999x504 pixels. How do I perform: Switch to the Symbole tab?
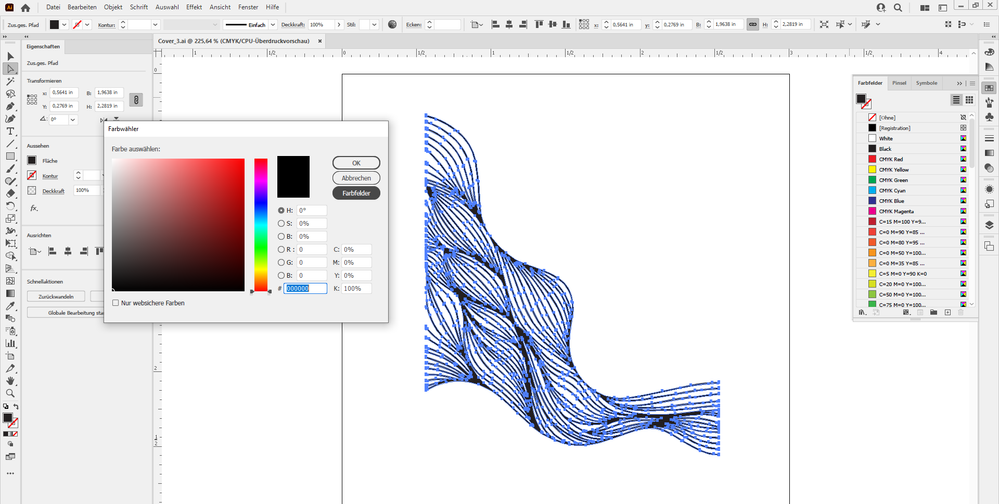tap(926, 83)
